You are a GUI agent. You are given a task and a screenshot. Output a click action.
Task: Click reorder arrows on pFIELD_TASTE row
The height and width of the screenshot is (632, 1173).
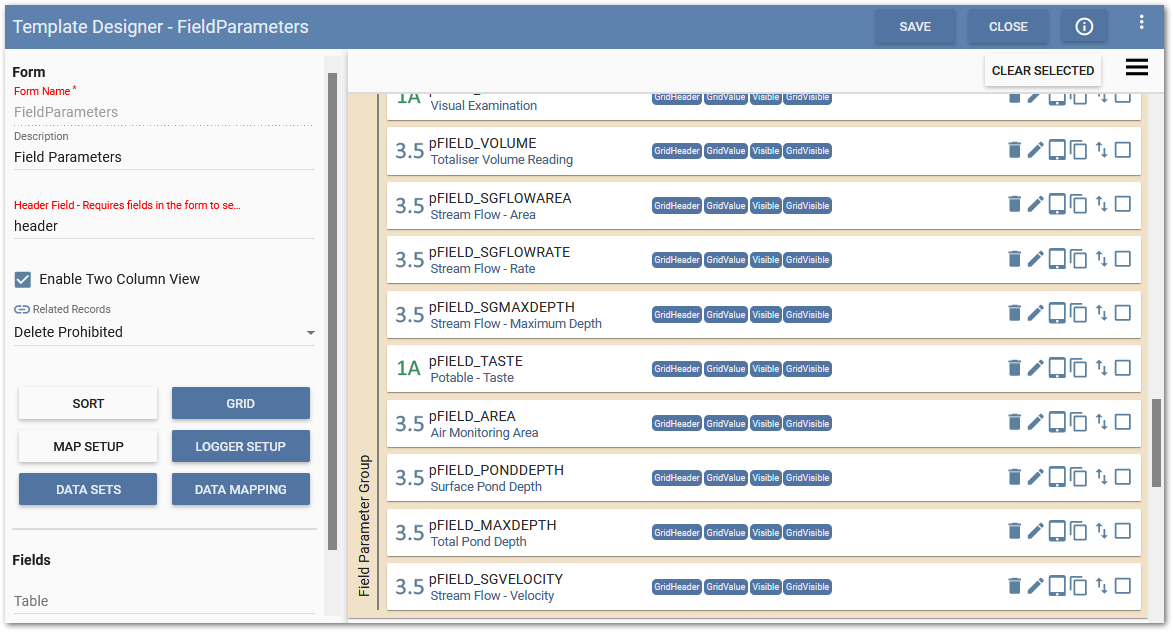pos(1101,368)
